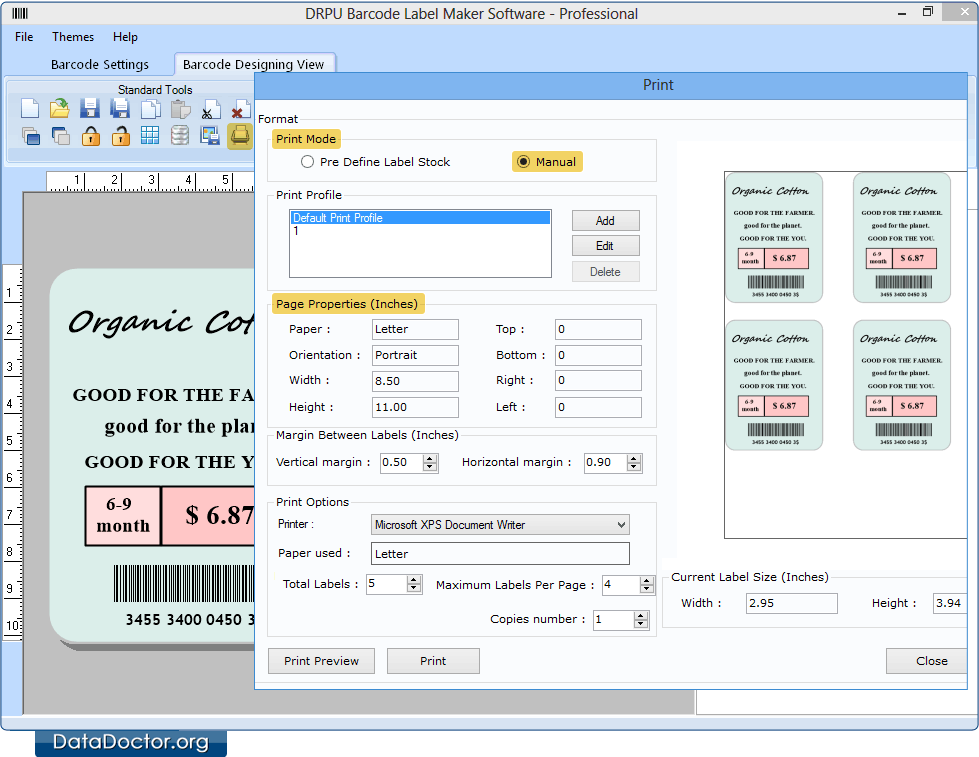Click the database stack icon
This screenshot has height=757, width=979.
(180, 136)
